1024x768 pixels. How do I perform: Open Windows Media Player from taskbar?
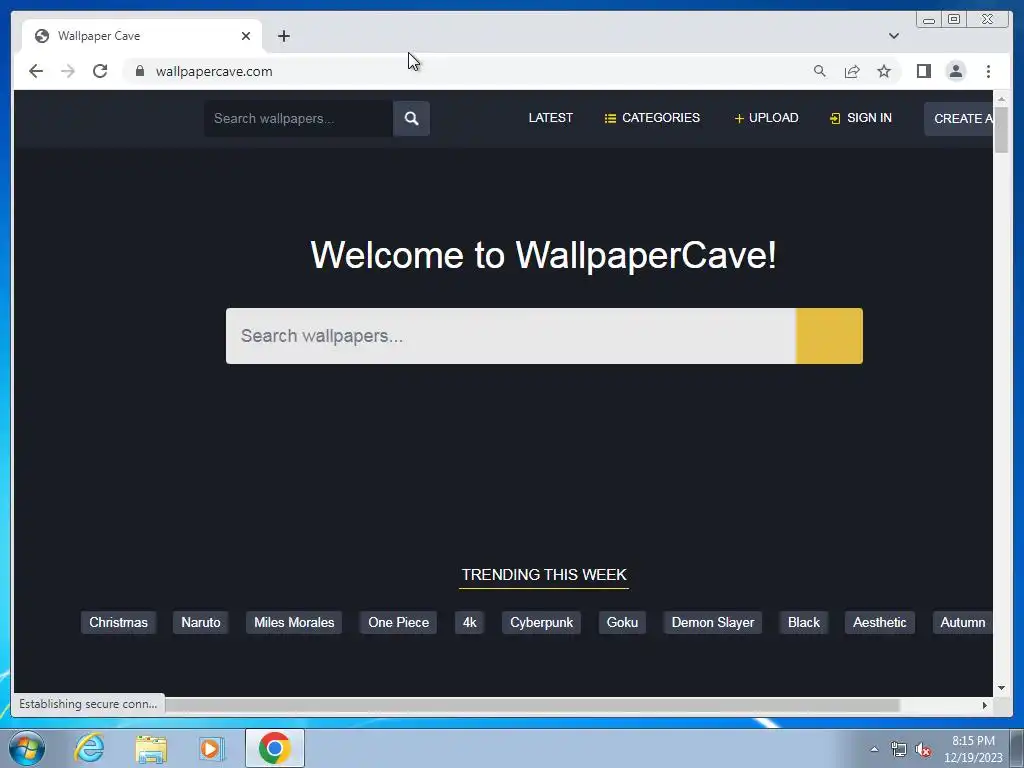212,748
